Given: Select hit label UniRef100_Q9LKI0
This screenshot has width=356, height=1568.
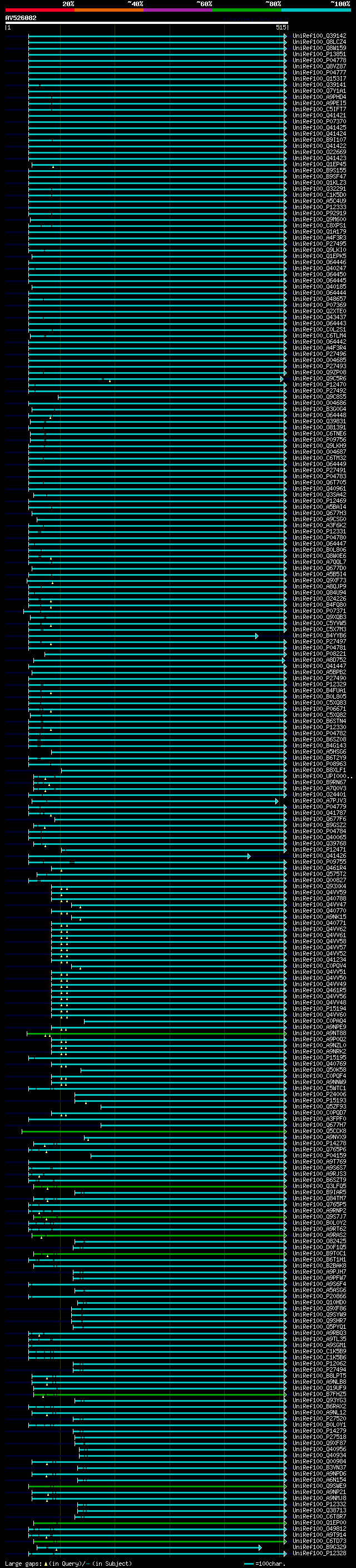Looking at the screenshot, I should tap(319, 250).
